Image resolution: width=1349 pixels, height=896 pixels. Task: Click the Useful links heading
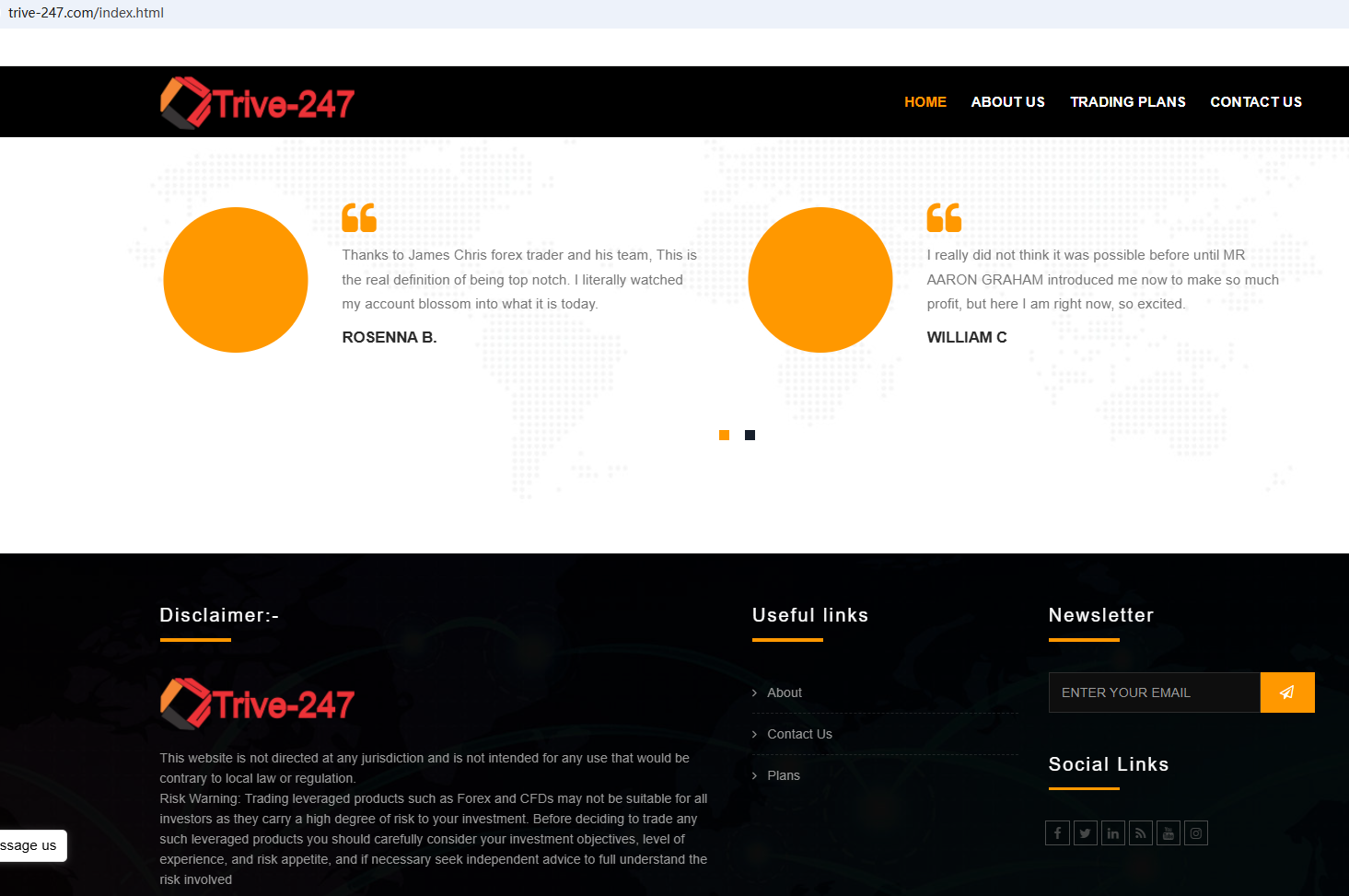click(x=810, y=615)
